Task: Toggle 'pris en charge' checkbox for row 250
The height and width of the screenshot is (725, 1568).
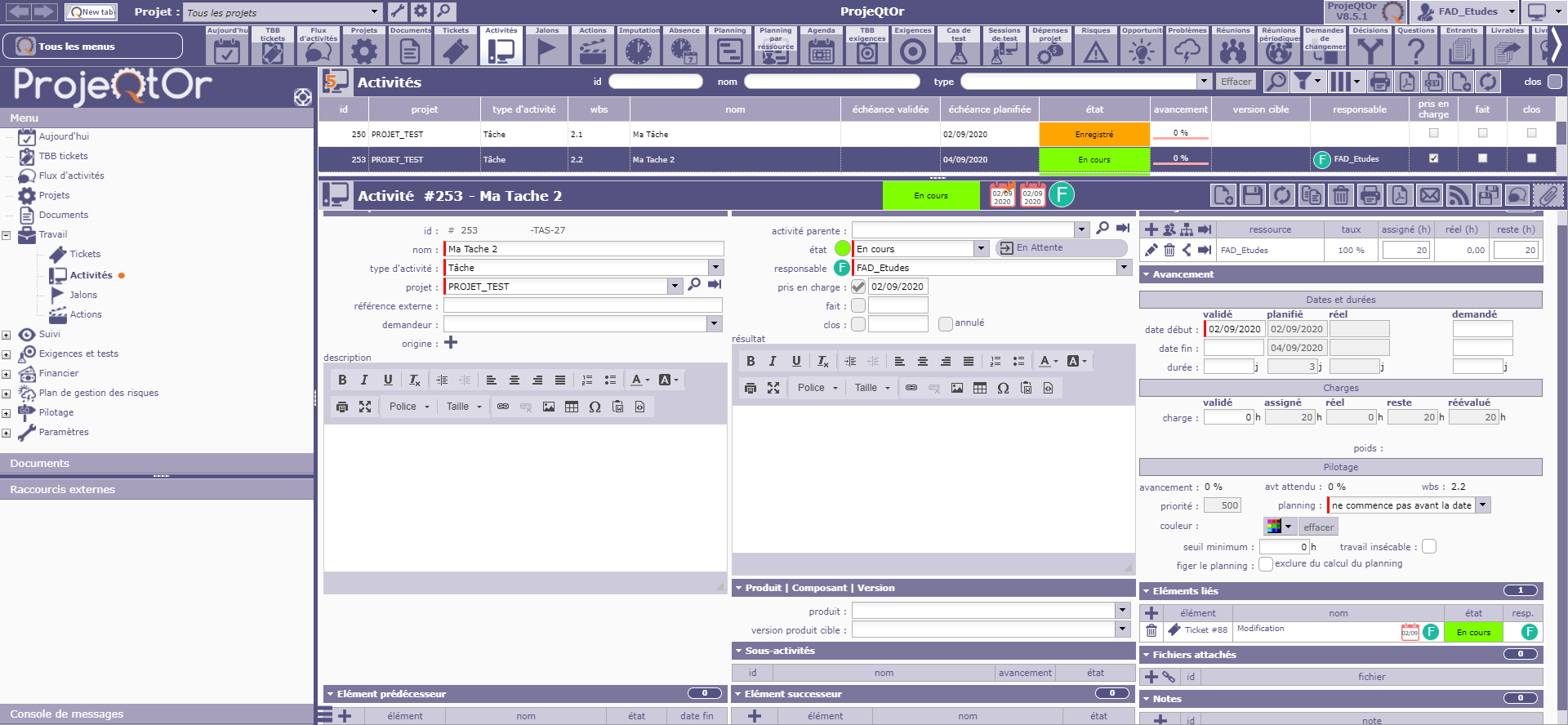Action: pyautogui.click(x=1433, y=133)
